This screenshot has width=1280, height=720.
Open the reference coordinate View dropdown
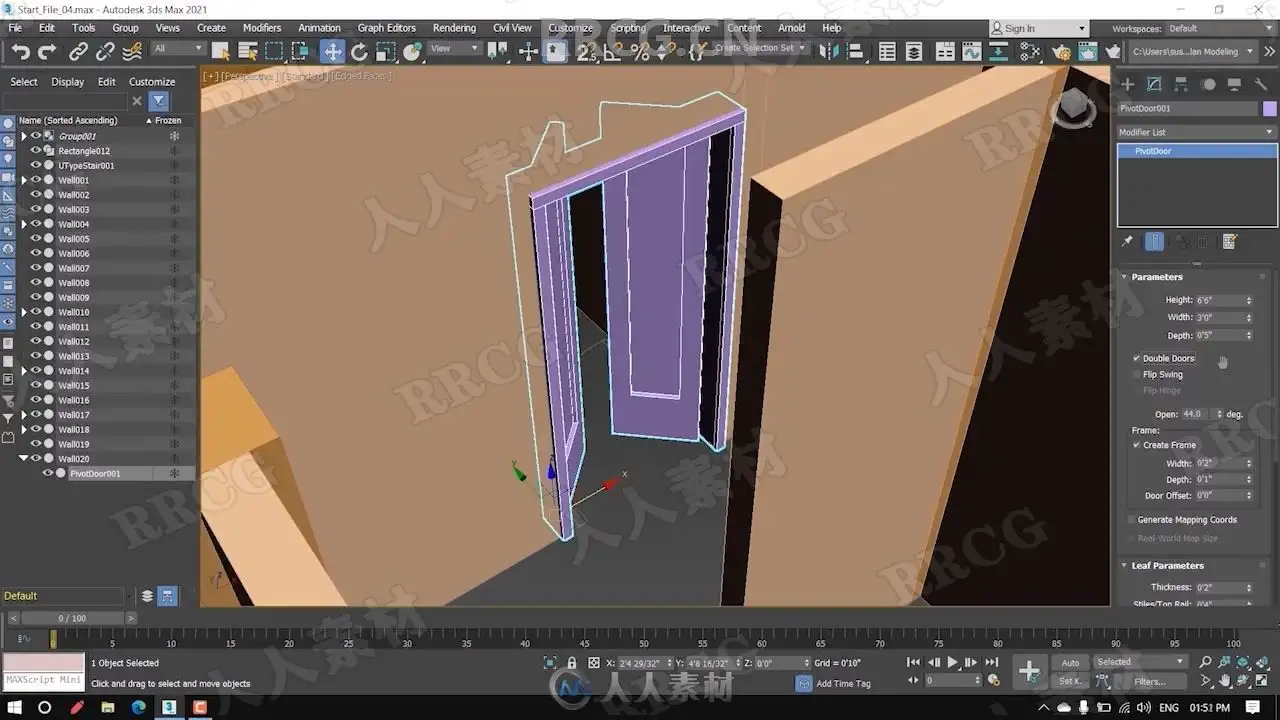pyautogui.click(x=453, y=49)
